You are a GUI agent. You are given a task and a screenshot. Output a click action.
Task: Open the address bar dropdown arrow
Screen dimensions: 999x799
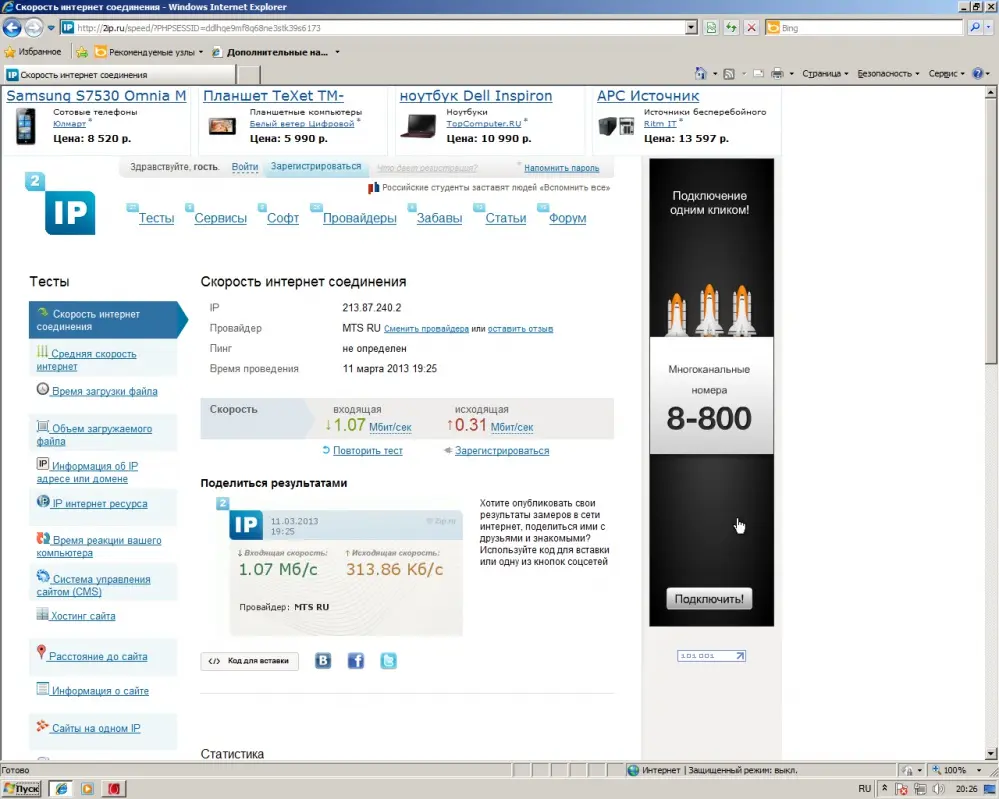(x=691, y=27)
